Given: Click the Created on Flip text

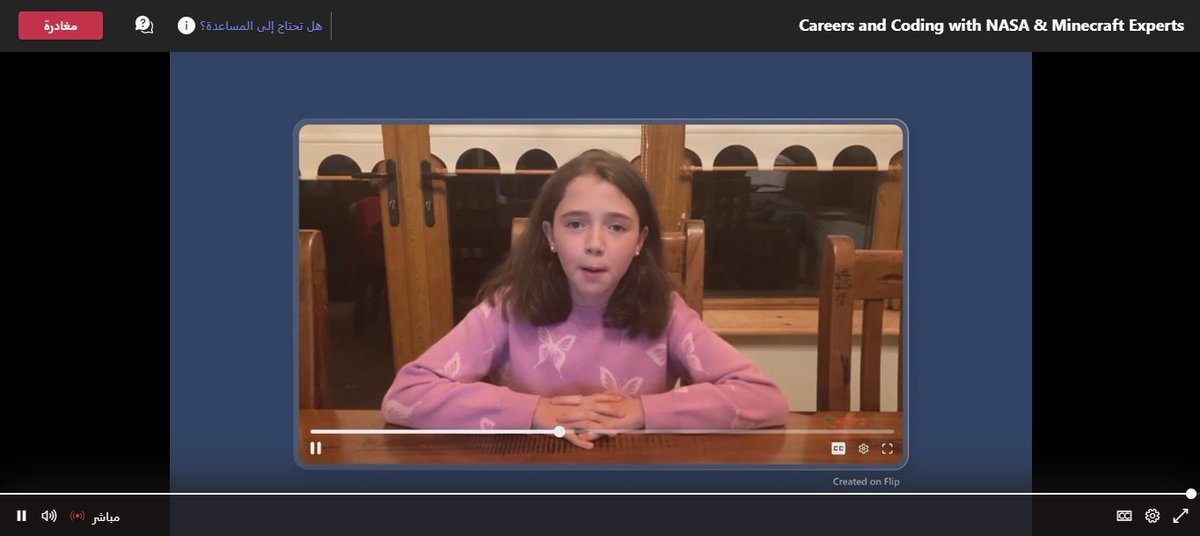Looking at the screenshot, I should (x=866, y=482).
